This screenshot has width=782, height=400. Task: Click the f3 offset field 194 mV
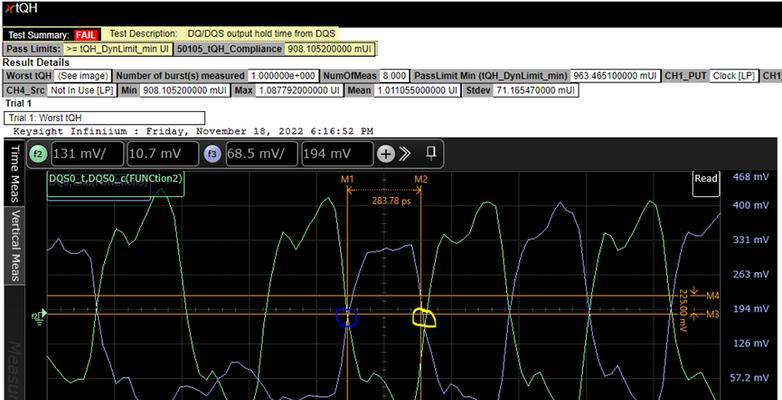click(337, 154)
